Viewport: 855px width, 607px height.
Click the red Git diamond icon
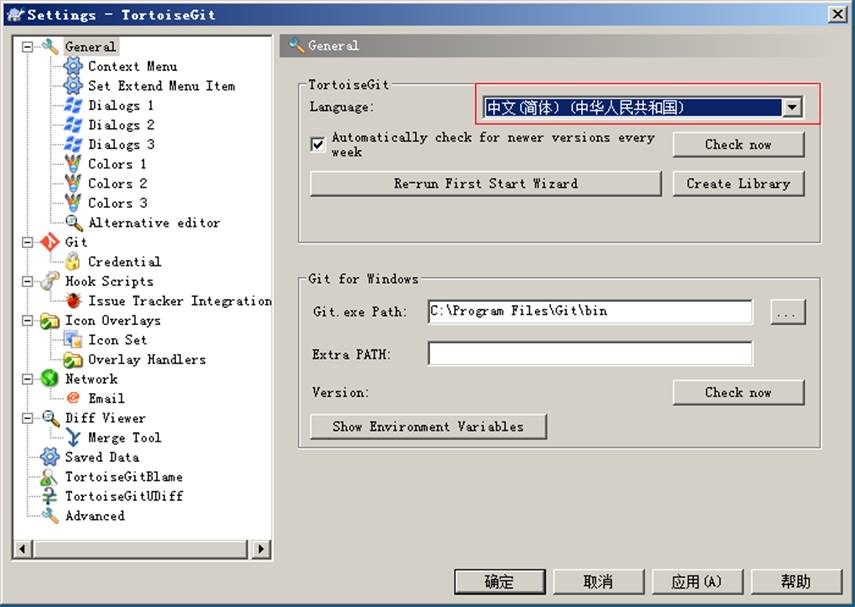pyautogui.click(x=50, y=242)
